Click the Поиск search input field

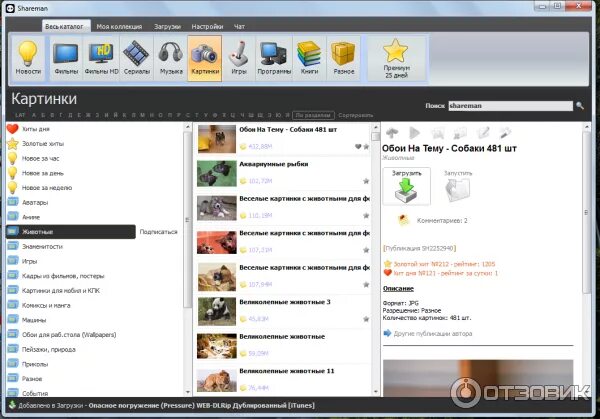click(510, 106)
